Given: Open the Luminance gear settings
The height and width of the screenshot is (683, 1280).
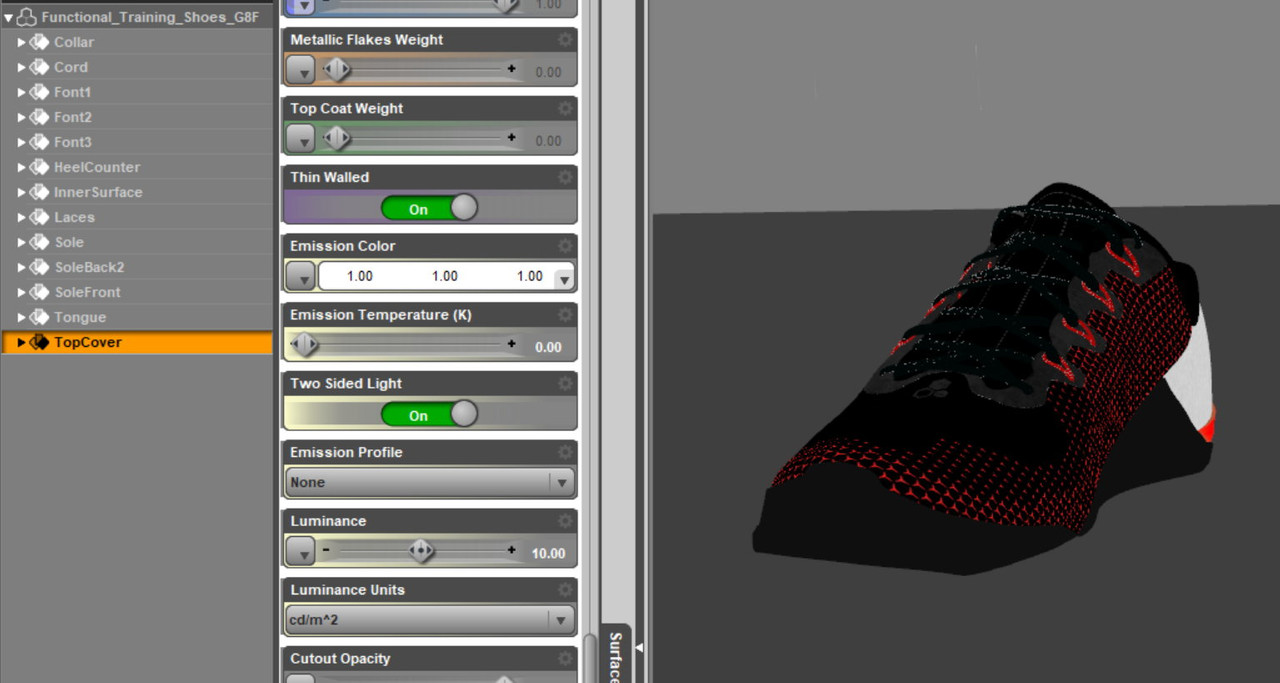Looking at the screenshot, I should pyautogui.click(x=565, y=521).
